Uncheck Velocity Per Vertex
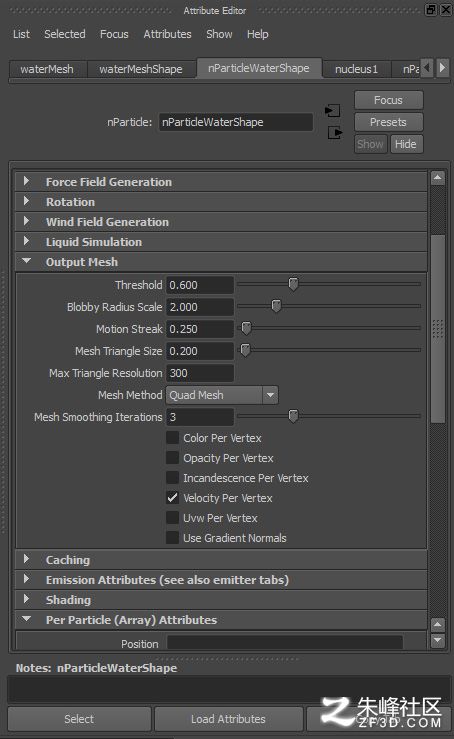454x739 pixels. 173,498
